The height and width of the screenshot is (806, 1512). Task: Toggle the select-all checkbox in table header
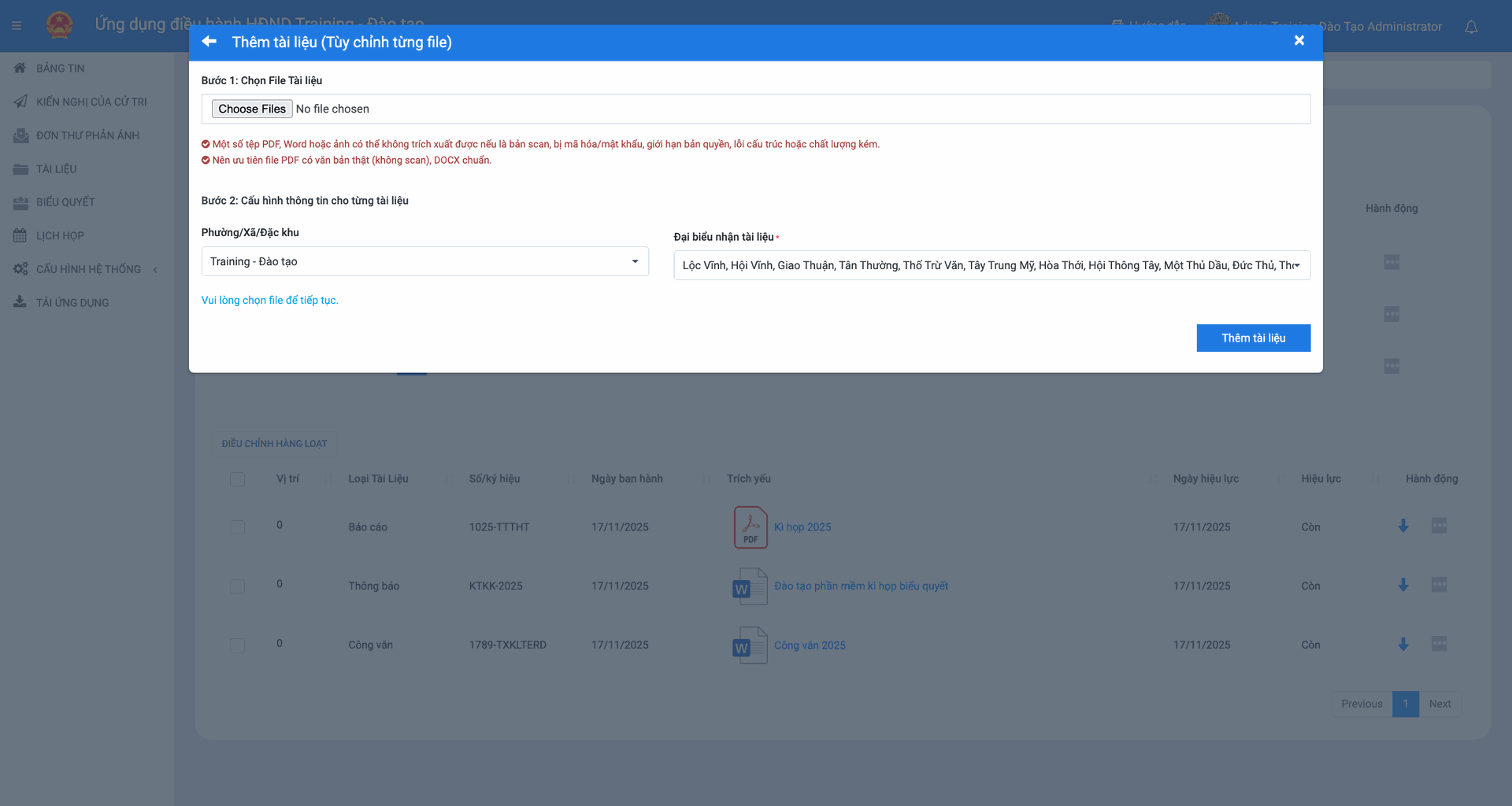237,479
